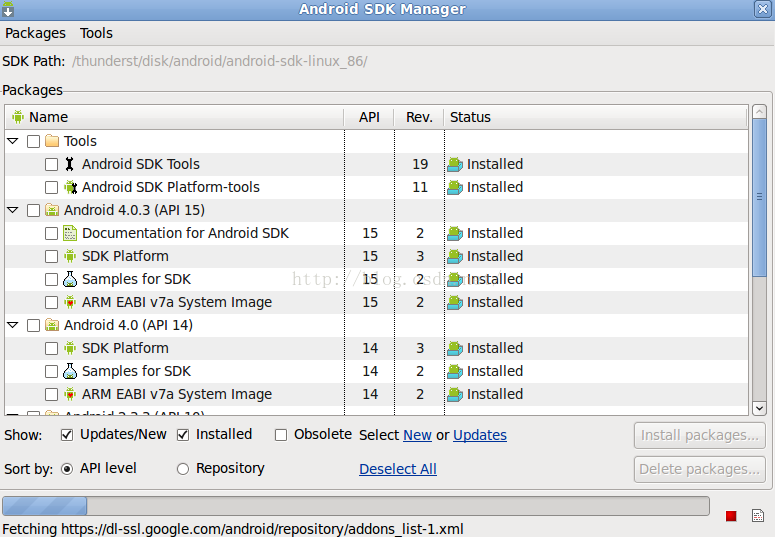Check the API 14 Samples for SDK checkbox

[x=51, y=371]
